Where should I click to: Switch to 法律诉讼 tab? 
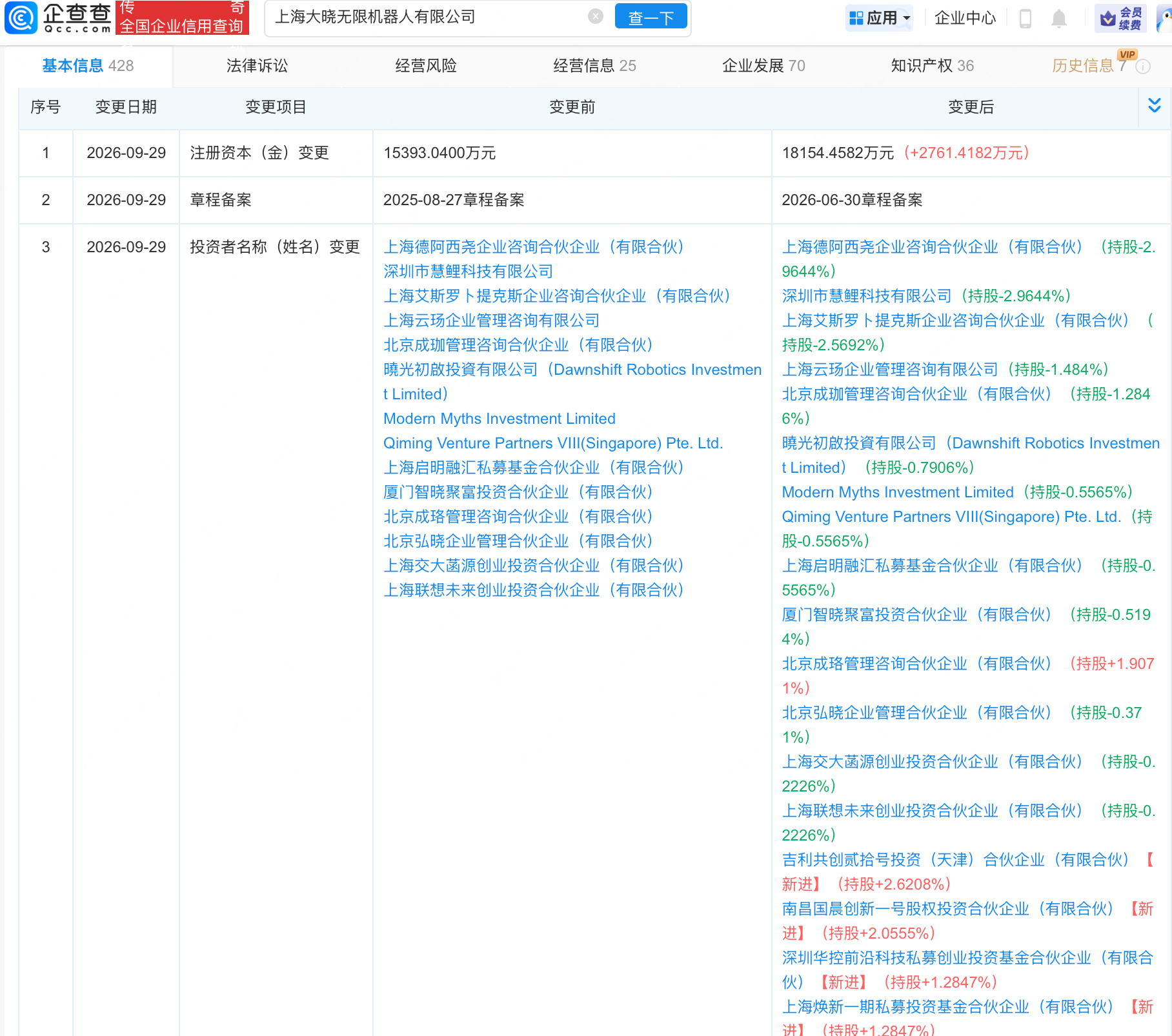coord(257,66)
